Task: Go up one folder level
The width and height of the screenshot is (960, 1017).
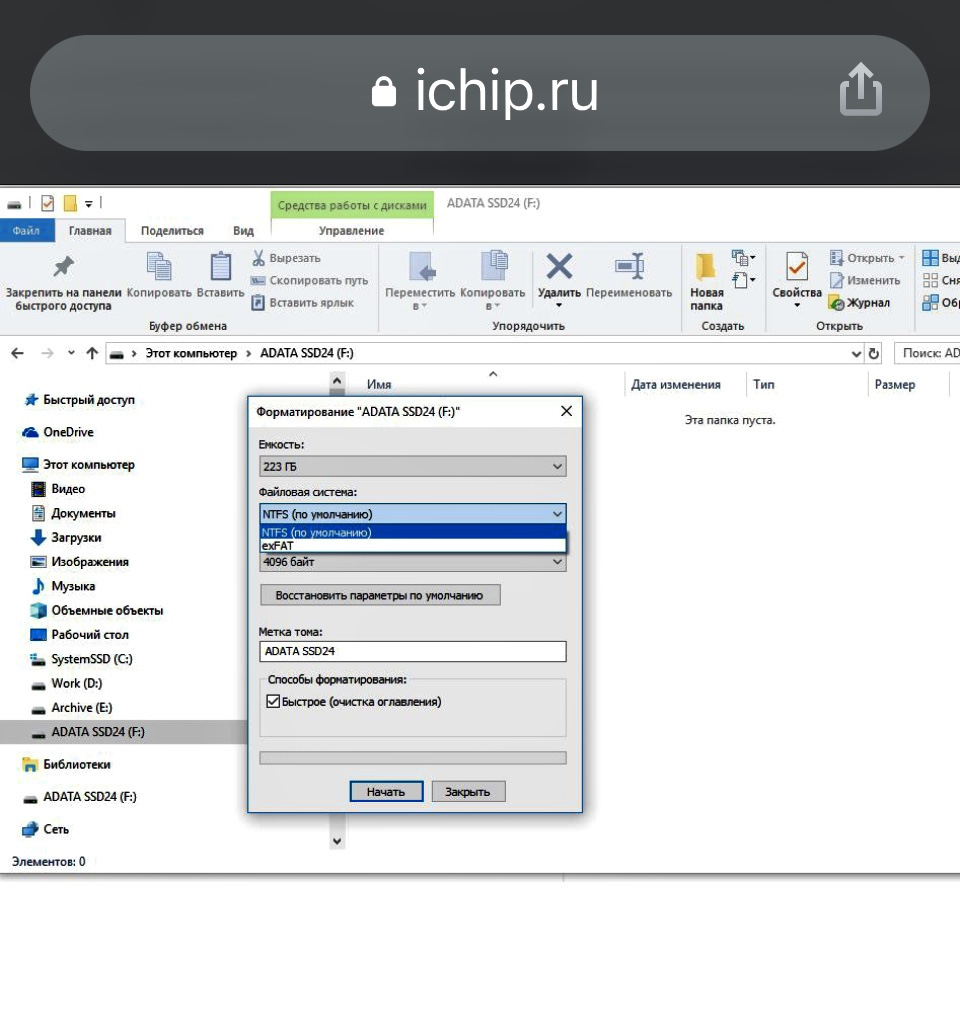Action: pos(92,353)
